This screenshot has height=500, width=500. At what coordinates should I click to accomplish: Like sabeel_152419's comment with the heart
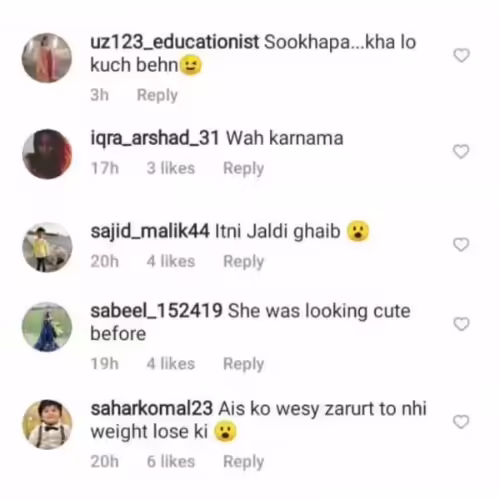tap(462, 324)
